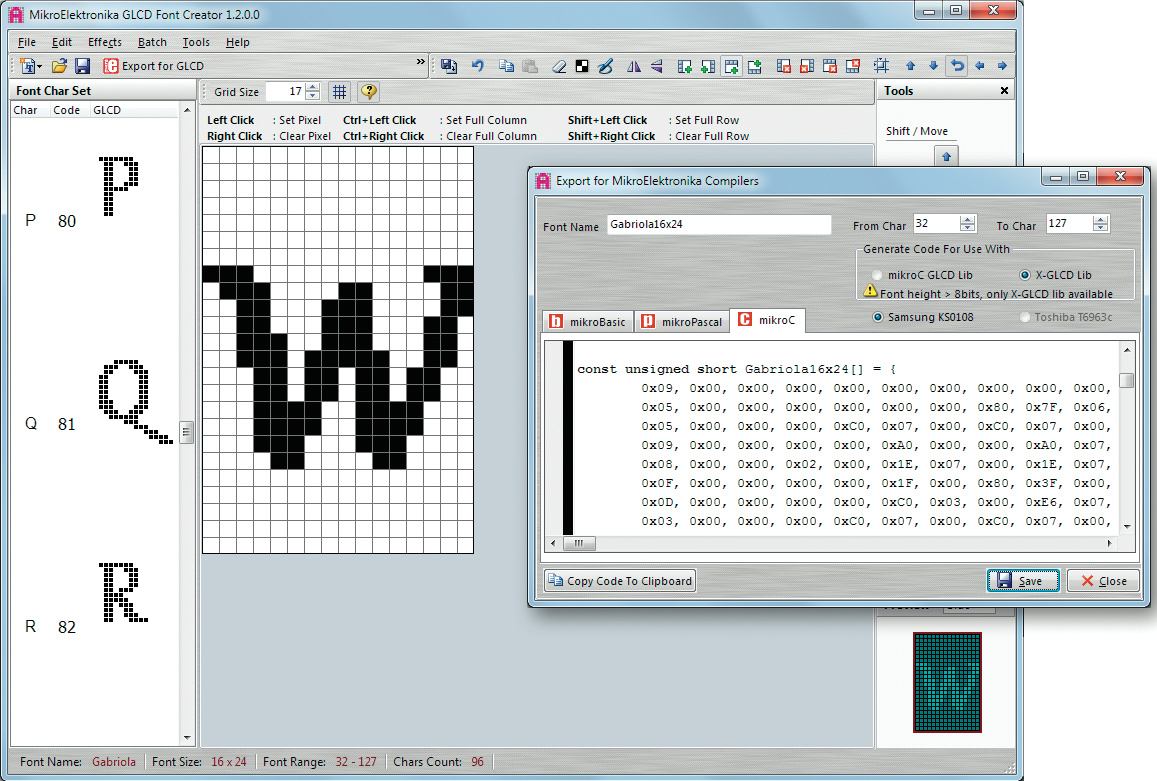Click the undo arrow icon in toolbar

tap(477, 66)
